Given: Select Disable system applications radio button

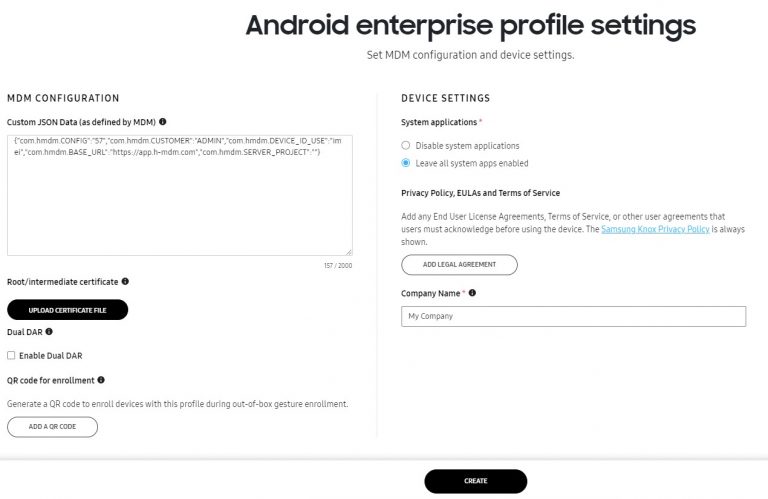Looking at the screenshot, I should click(x=406, y=145).
